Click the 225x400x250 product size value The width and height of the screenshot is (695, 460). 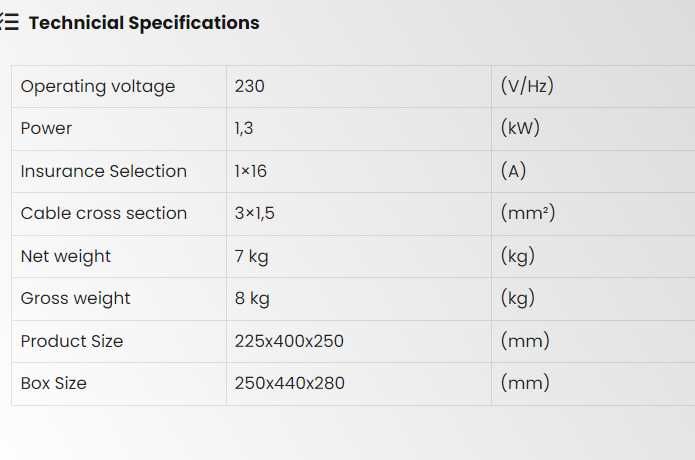pyautogui.click(x=289, y=341)
